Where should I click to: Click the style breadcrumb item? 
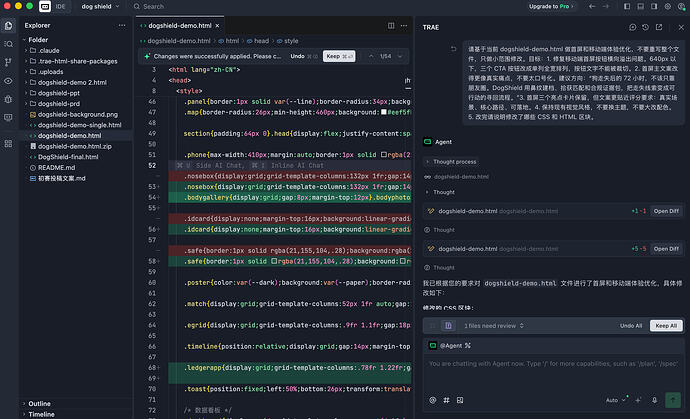tap(291, 41)
